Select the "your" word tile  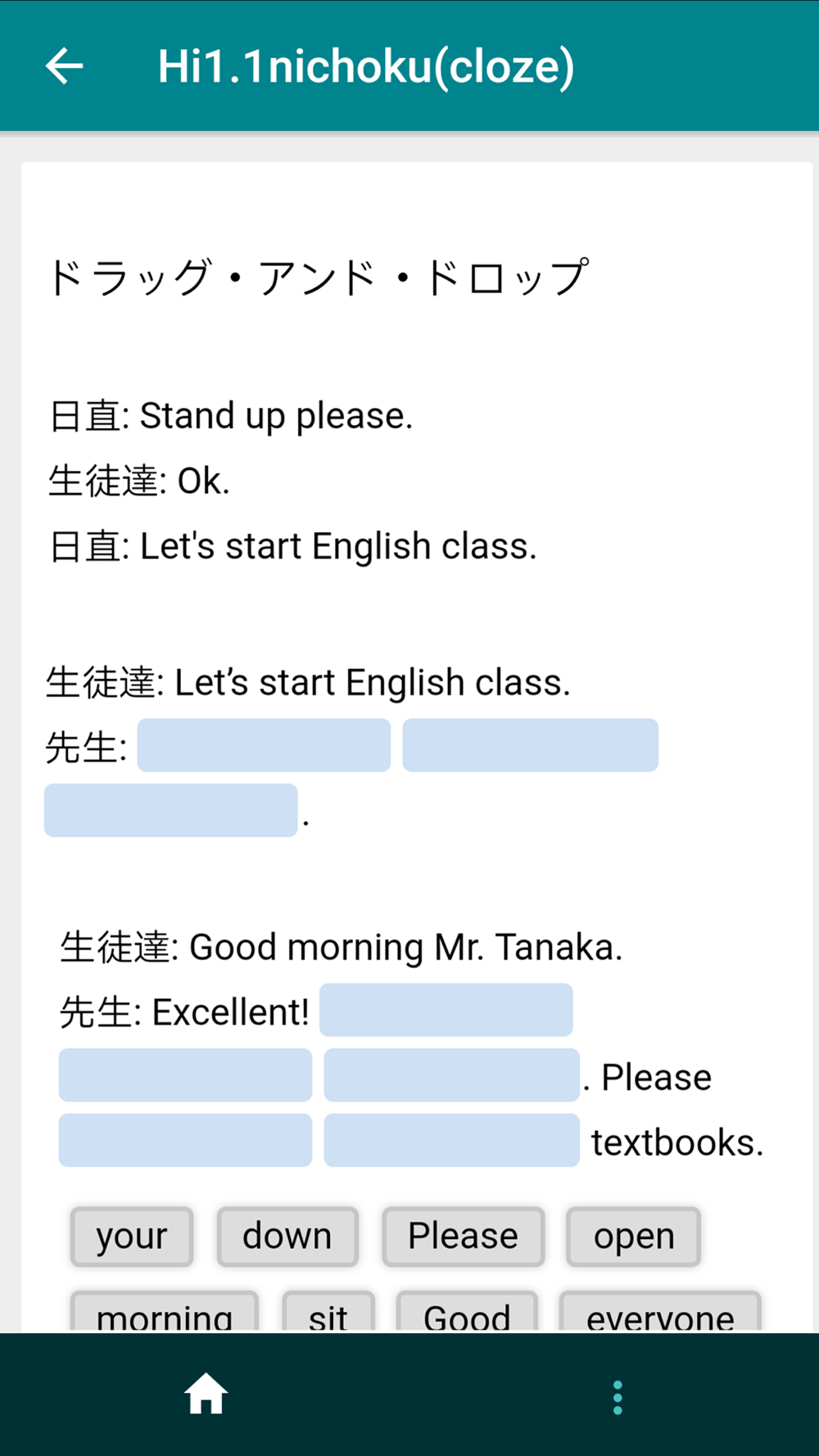click(132, 1236)
